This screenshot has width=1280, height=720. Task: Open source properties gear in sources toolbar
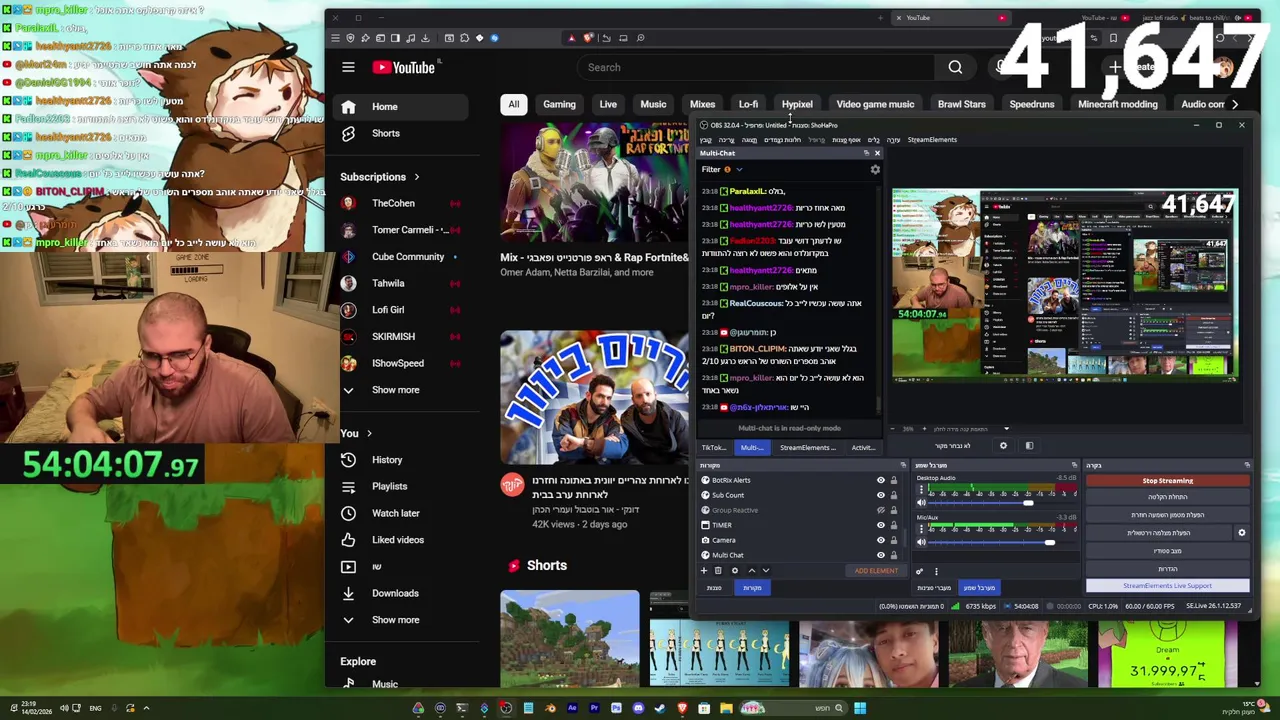coord(735,571)
